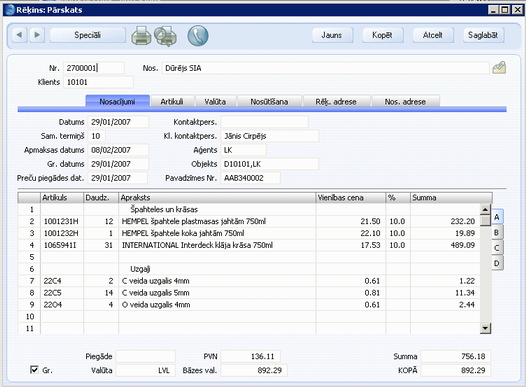Click the Jauns button
This screenshot has width=526, height=387.
(x=332, y=35)
